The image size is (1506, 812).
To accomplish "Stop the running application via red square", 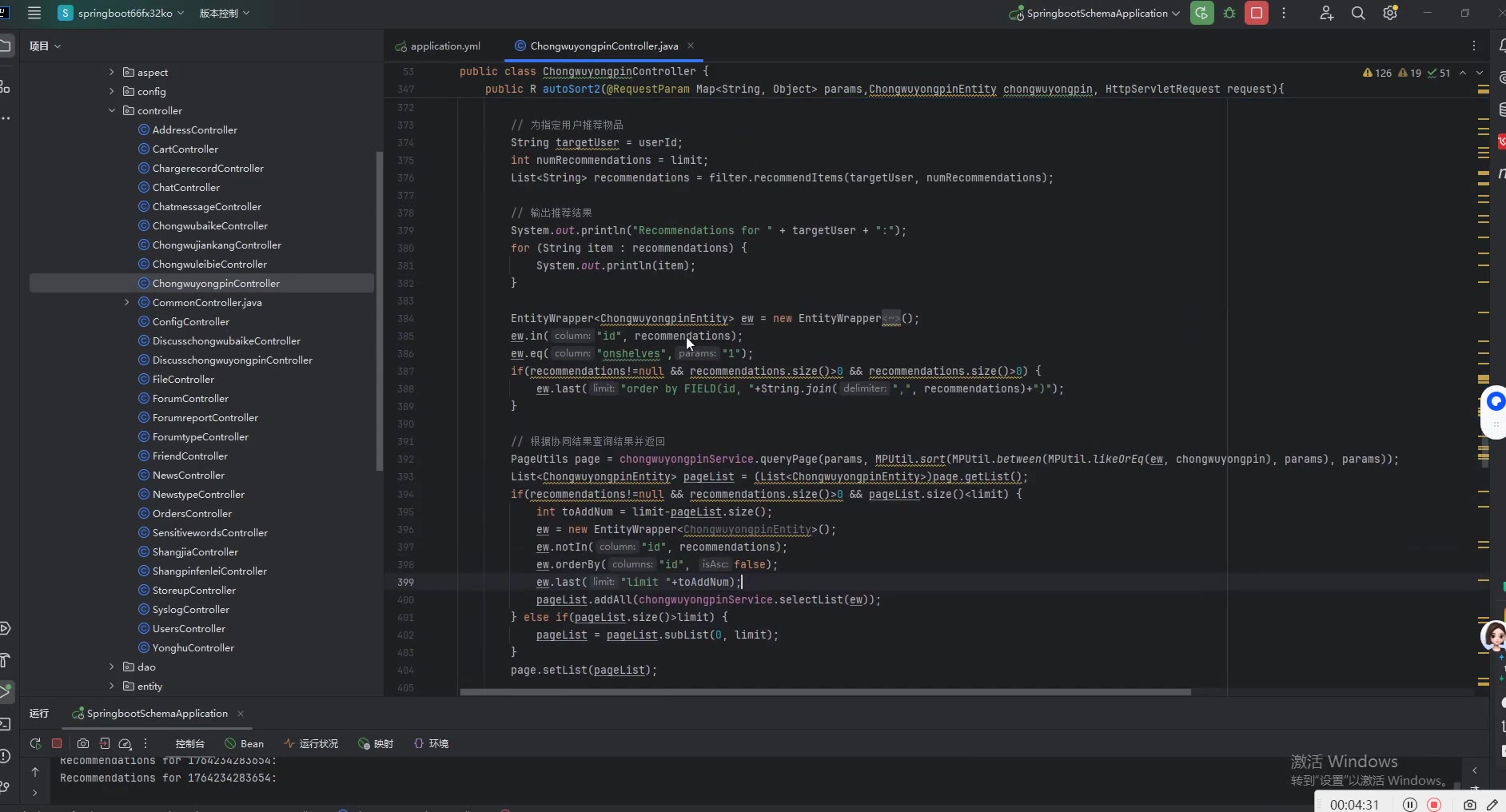I will 1257,14.
